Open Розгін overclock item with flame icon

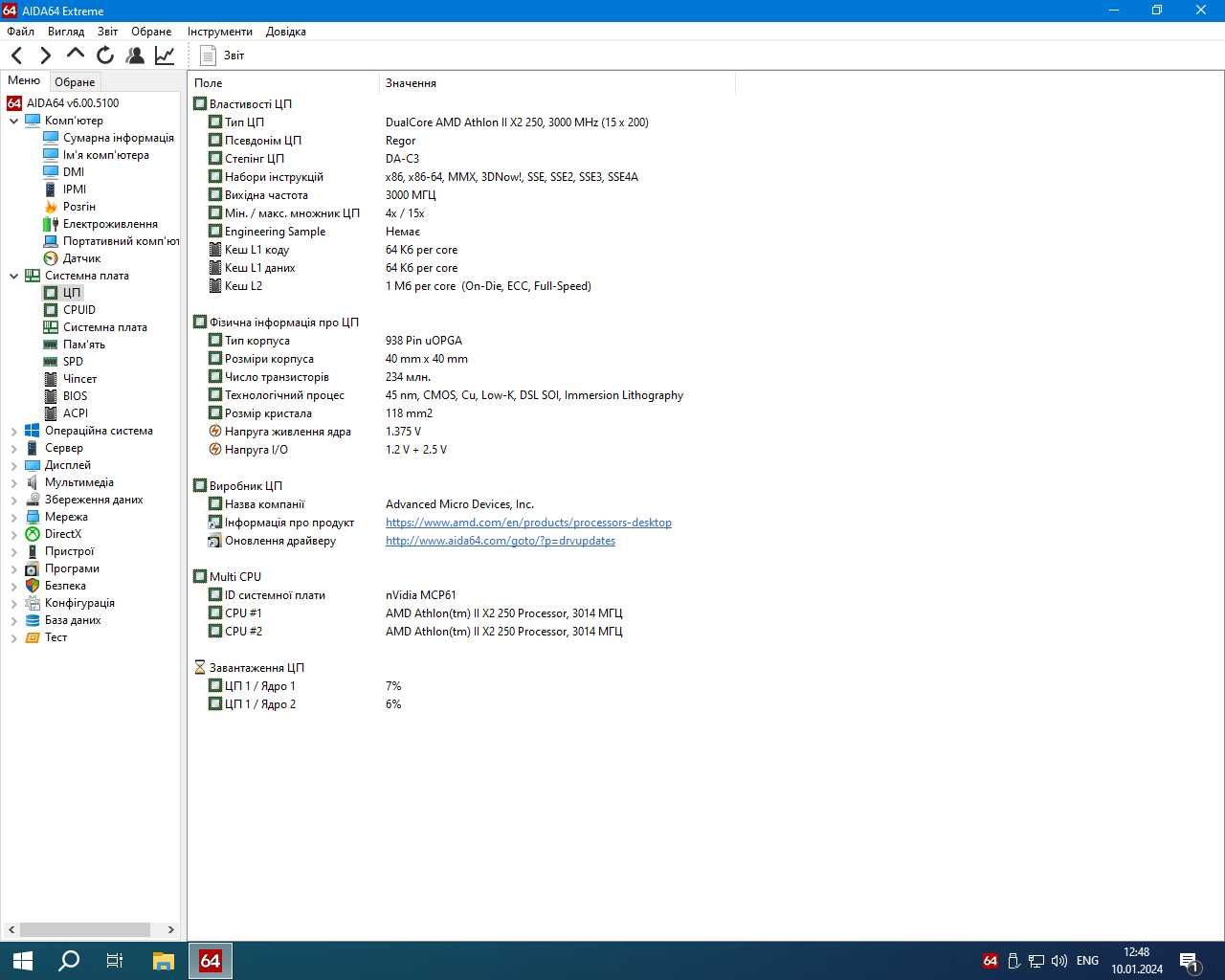(79, 207)
